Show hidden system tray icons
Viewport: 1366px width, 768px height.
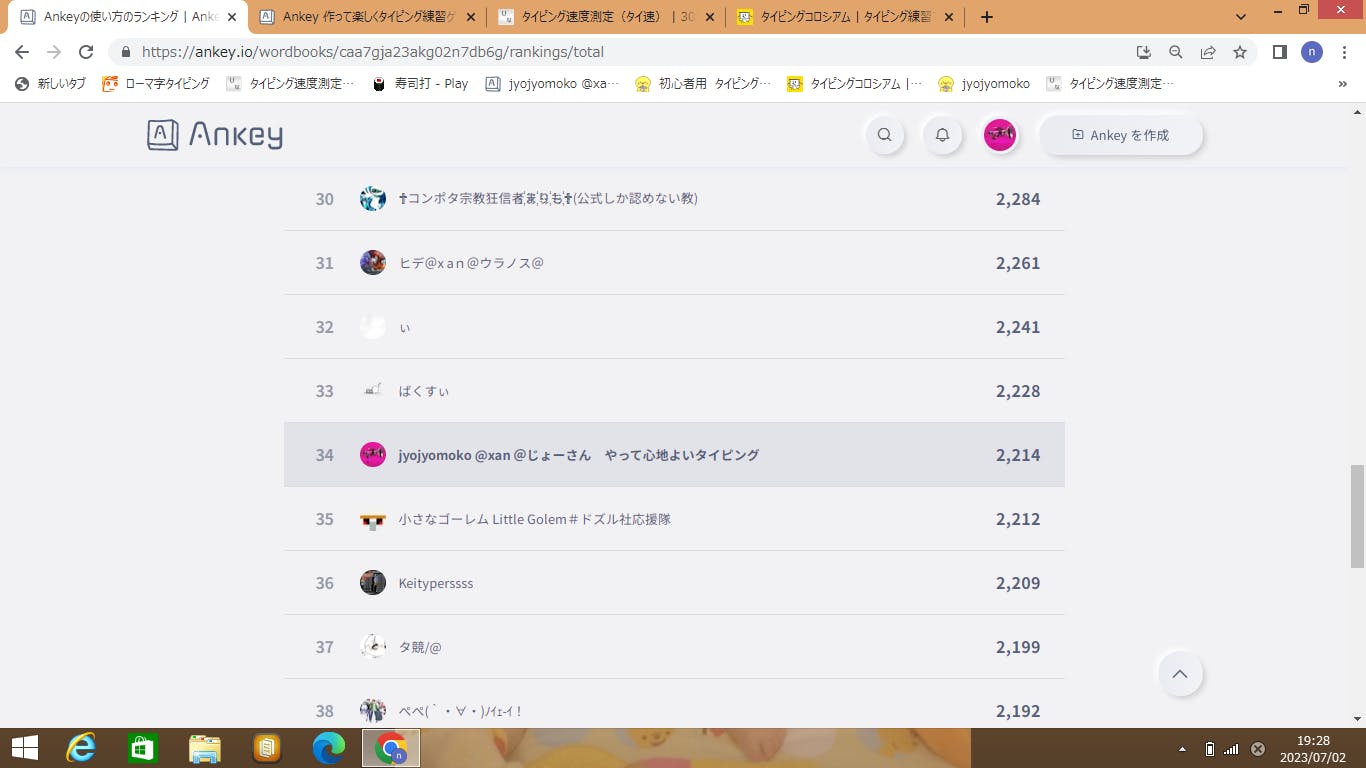1183,749
